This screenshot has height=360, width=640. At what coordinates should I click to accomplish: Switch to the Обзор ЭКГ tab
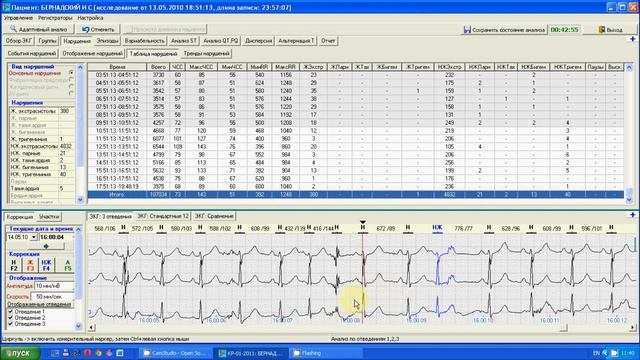click(x=19, y=41)
